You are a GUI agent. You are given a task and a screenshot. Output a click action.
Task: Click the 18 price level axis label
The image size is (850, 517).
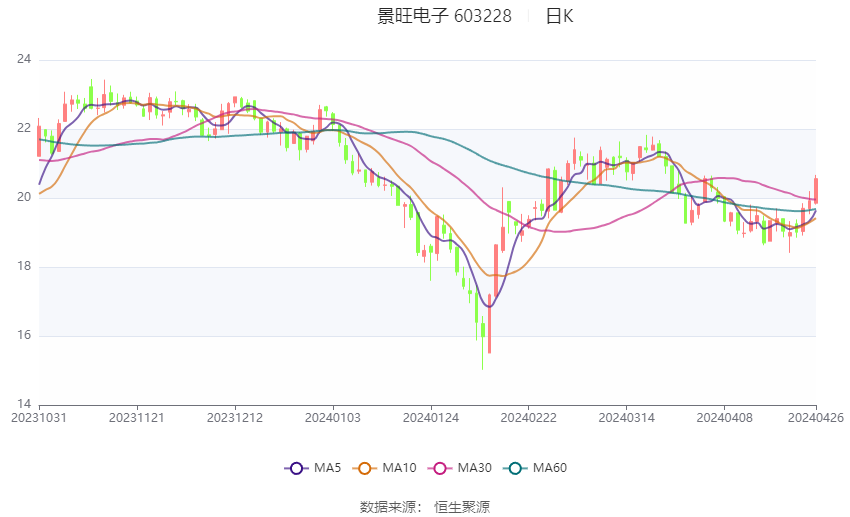point(25,267)
